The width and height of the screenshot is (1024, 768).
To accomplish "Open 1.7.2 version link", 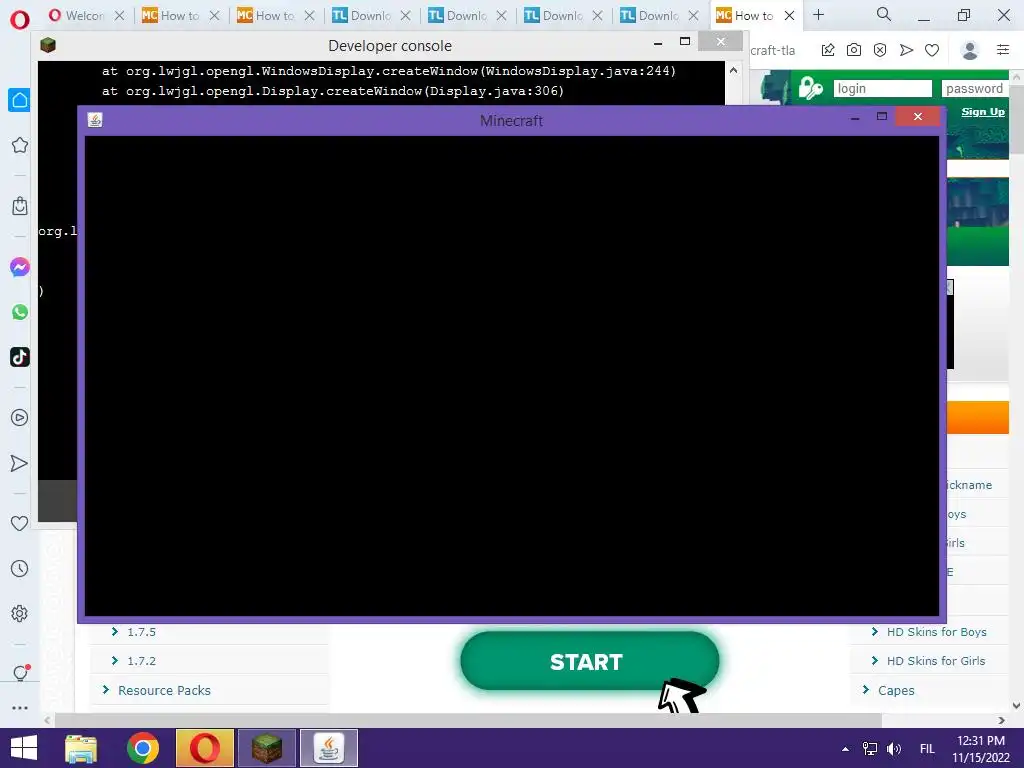I will click(x=141, y=661).
